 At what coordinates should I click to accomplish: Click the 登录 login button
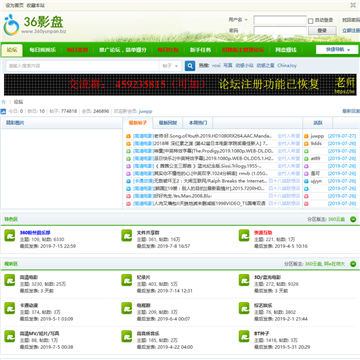[x=322, y=31]
